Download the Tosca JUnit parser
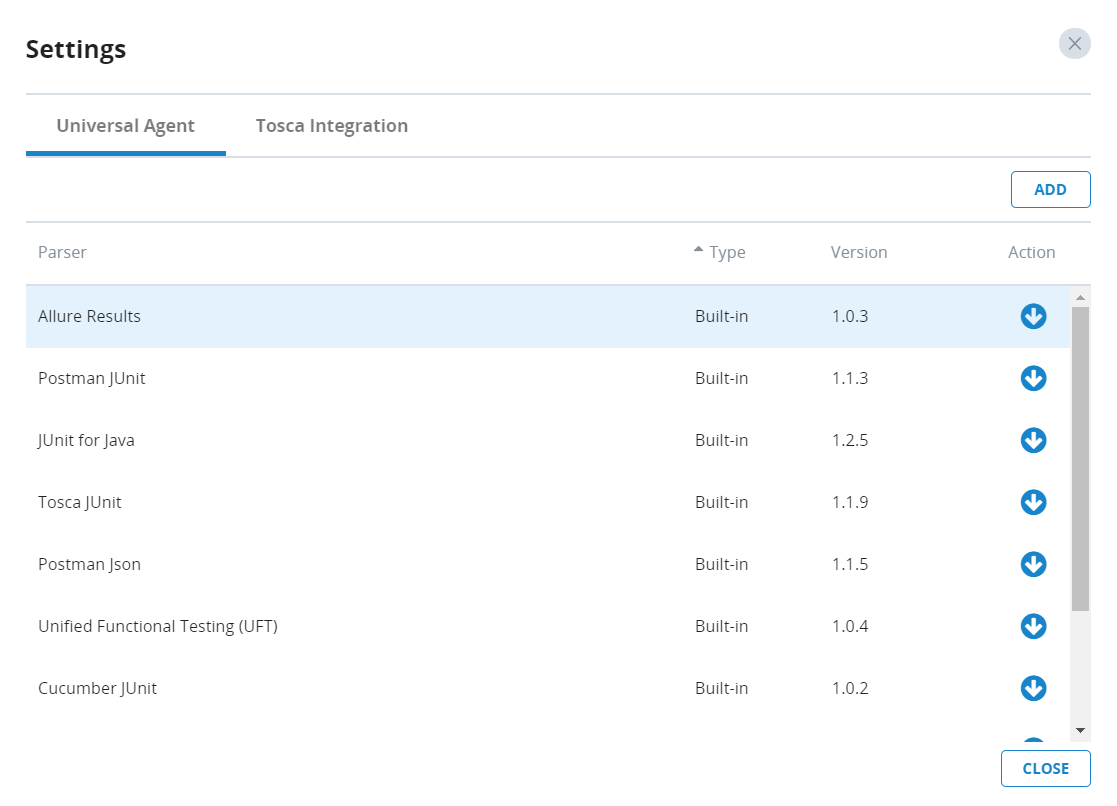Image resolution: width=1117 pixels, height=806 pixels. click(1033, 503)
